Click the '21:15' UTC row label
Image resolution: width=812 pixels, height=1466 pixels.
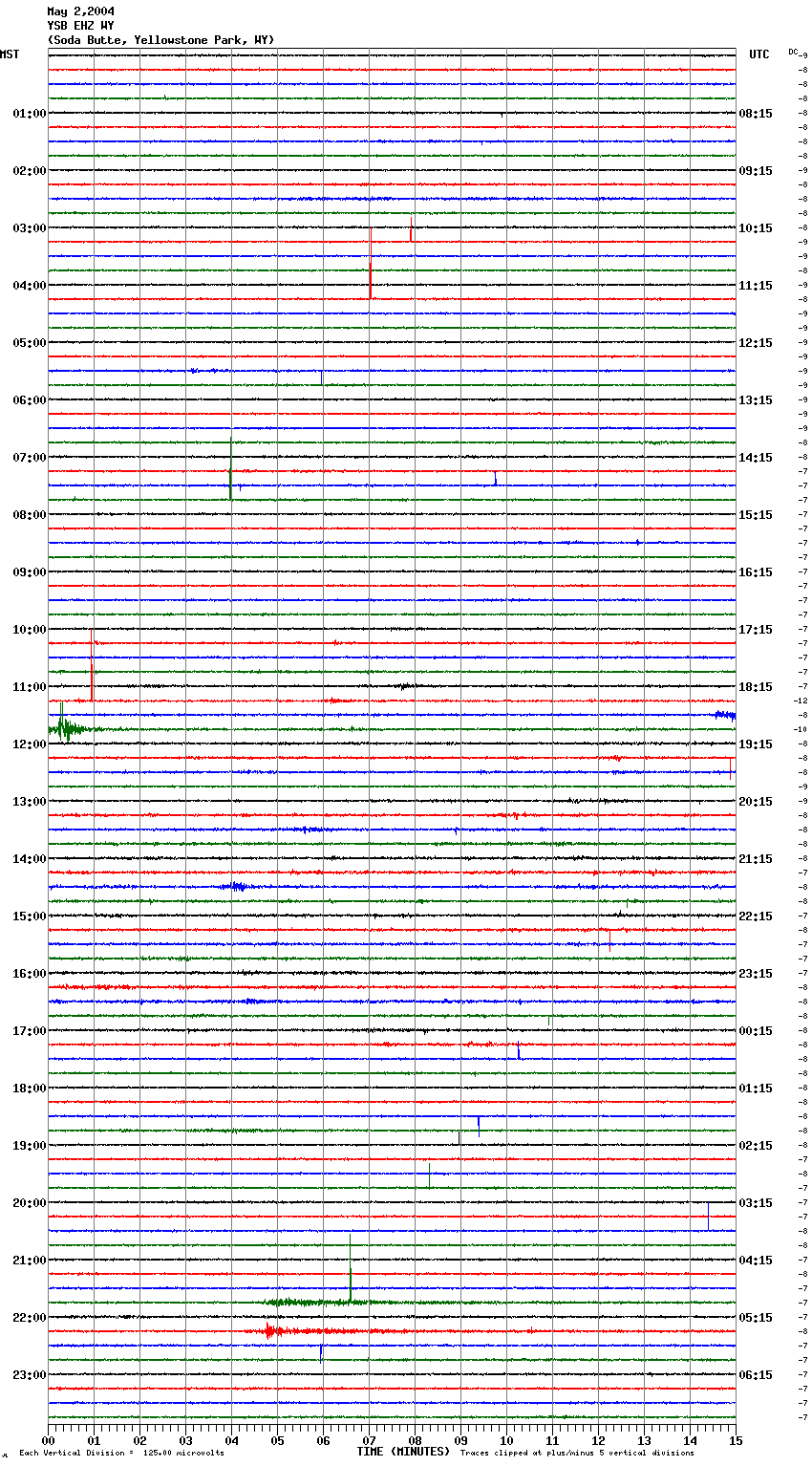[756, 859]
